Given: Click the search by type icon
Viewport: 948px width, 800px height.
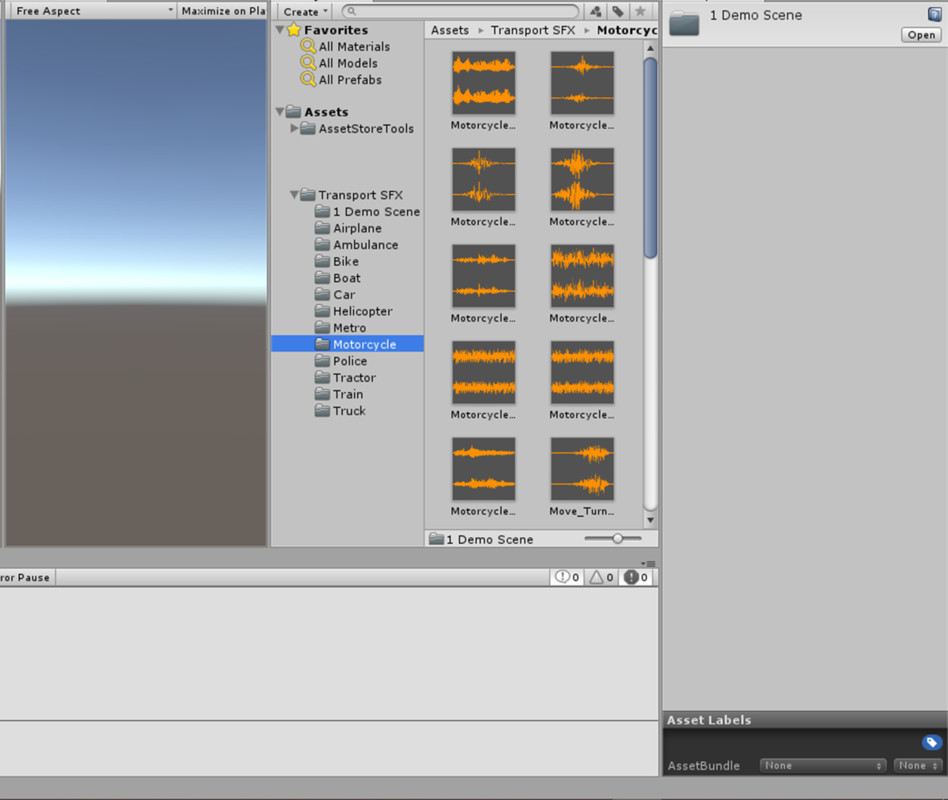Looking at the screenshot, I should tap(596, 11).
